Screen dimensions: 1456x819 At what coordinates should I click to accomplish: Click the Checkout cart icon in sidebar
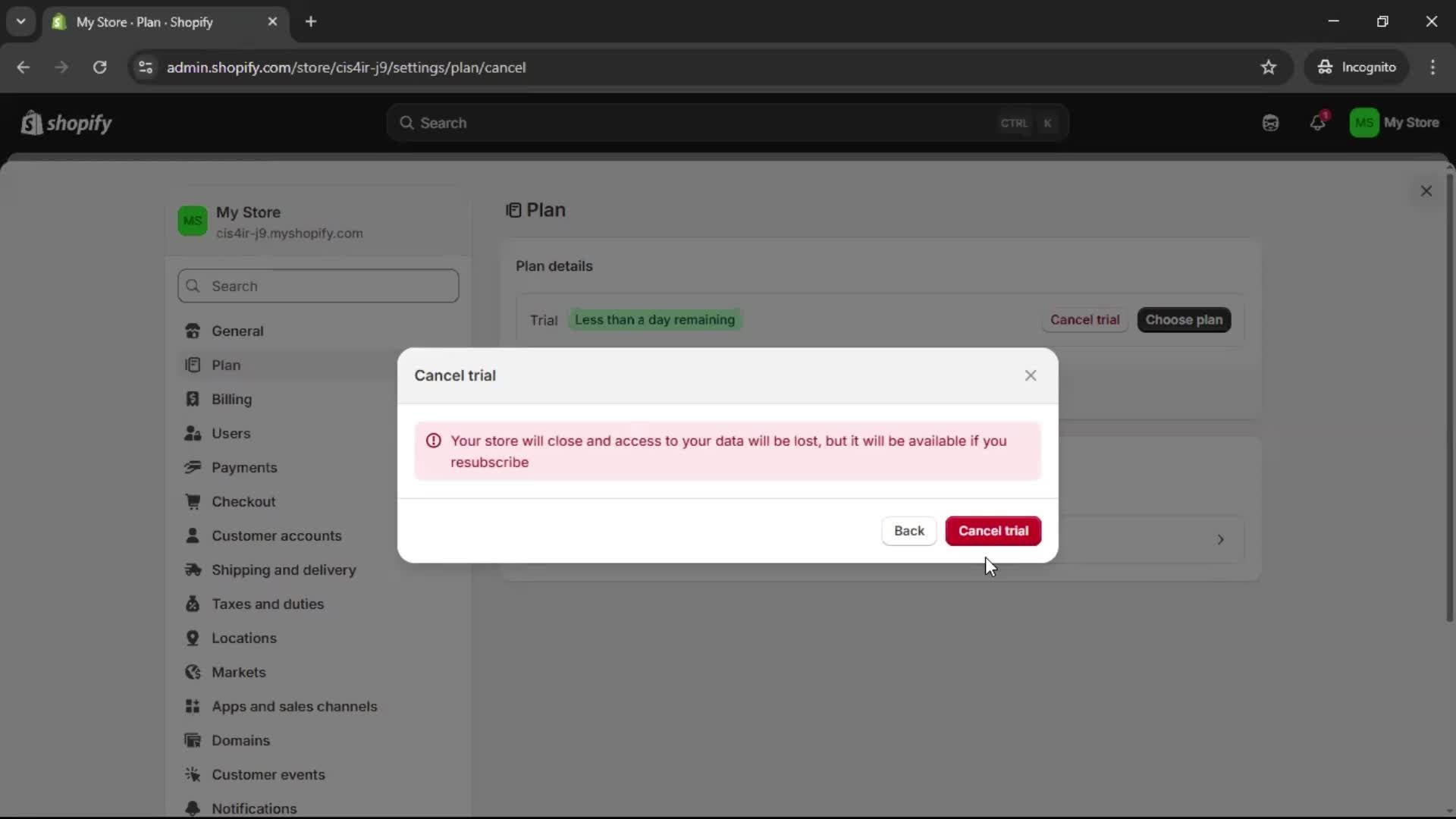coord(193,501)
